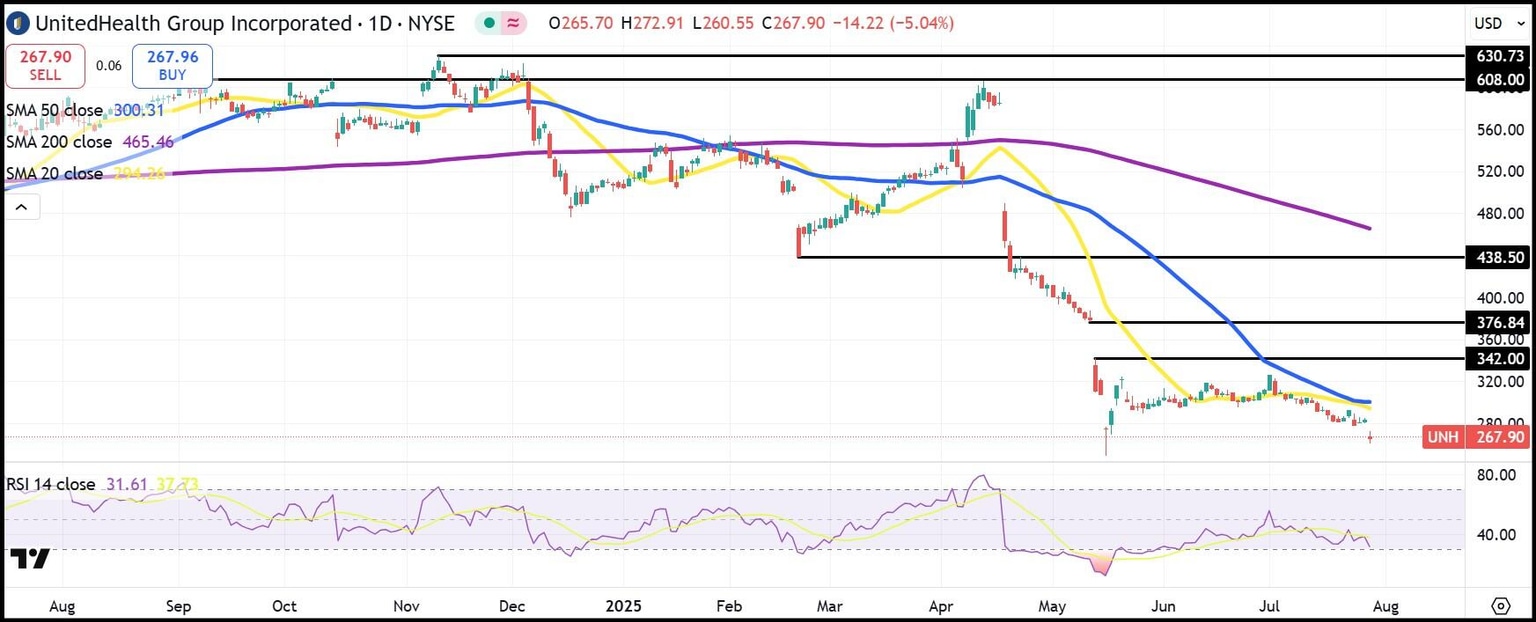Click the green market status dot icon
The width and height of the screenshot is (1536, 622).
pos(487,20)
